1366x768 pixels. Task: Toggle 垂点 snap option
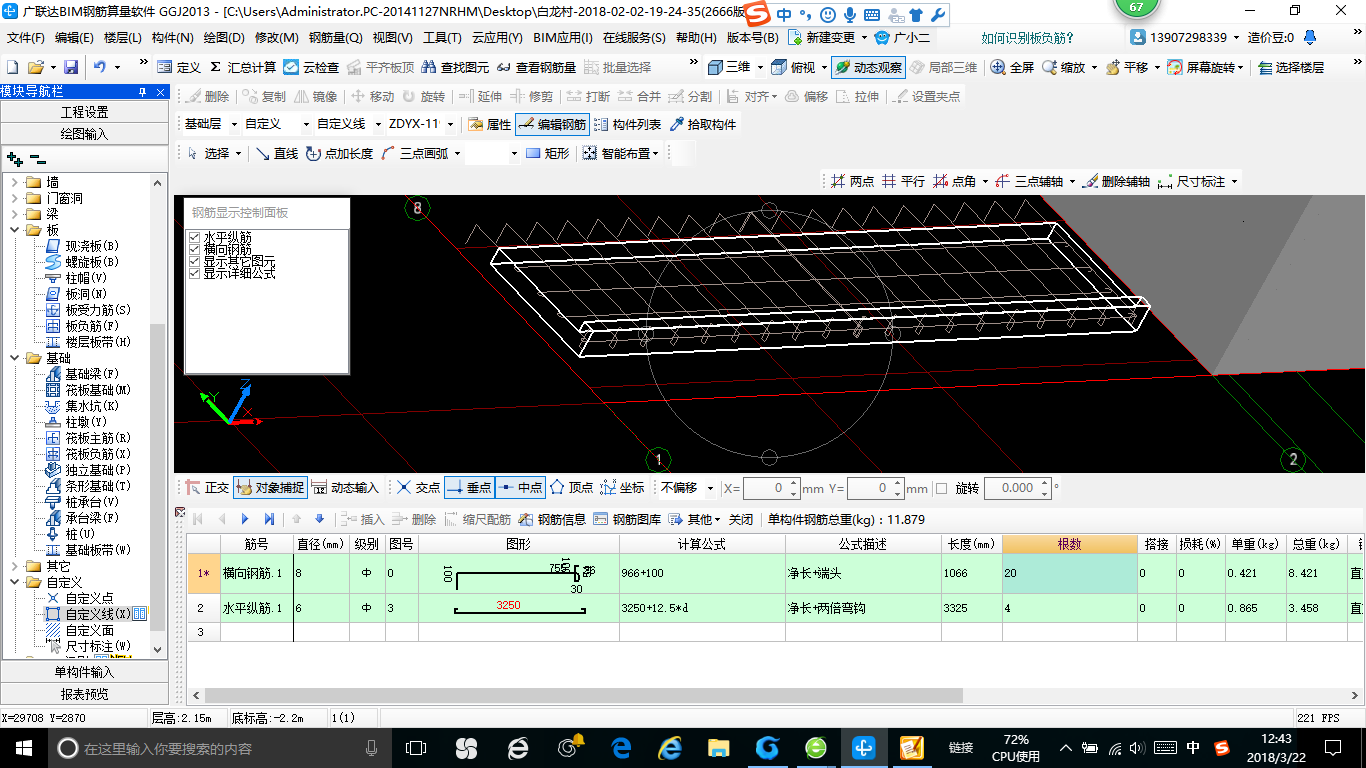[x=469, y=488]
